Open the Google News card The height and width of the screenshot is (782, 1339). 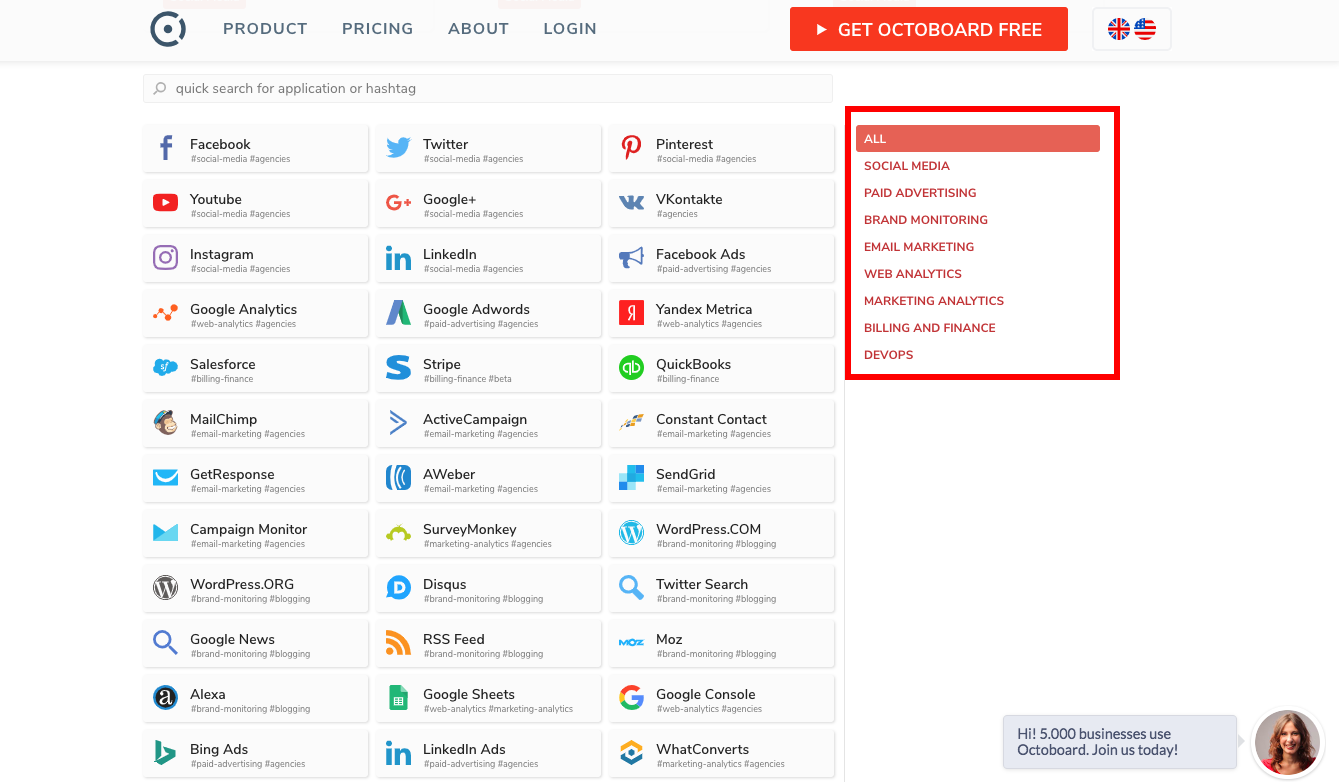point(256,644)
